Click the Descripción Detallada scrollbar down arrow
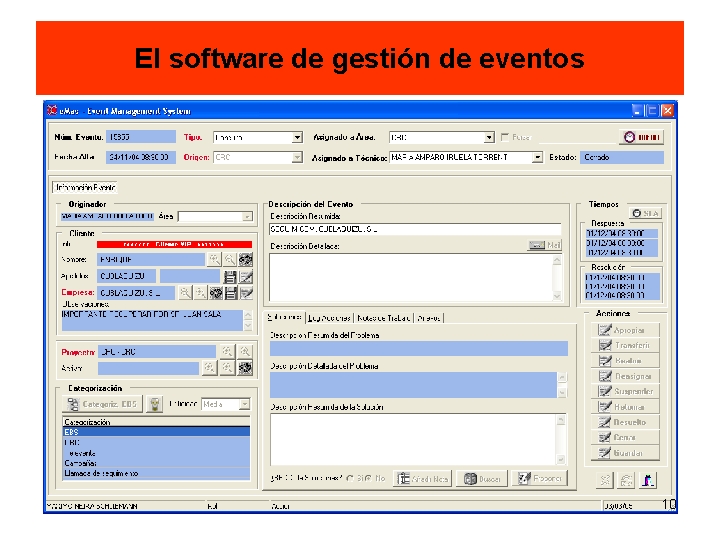 (557, 296)
